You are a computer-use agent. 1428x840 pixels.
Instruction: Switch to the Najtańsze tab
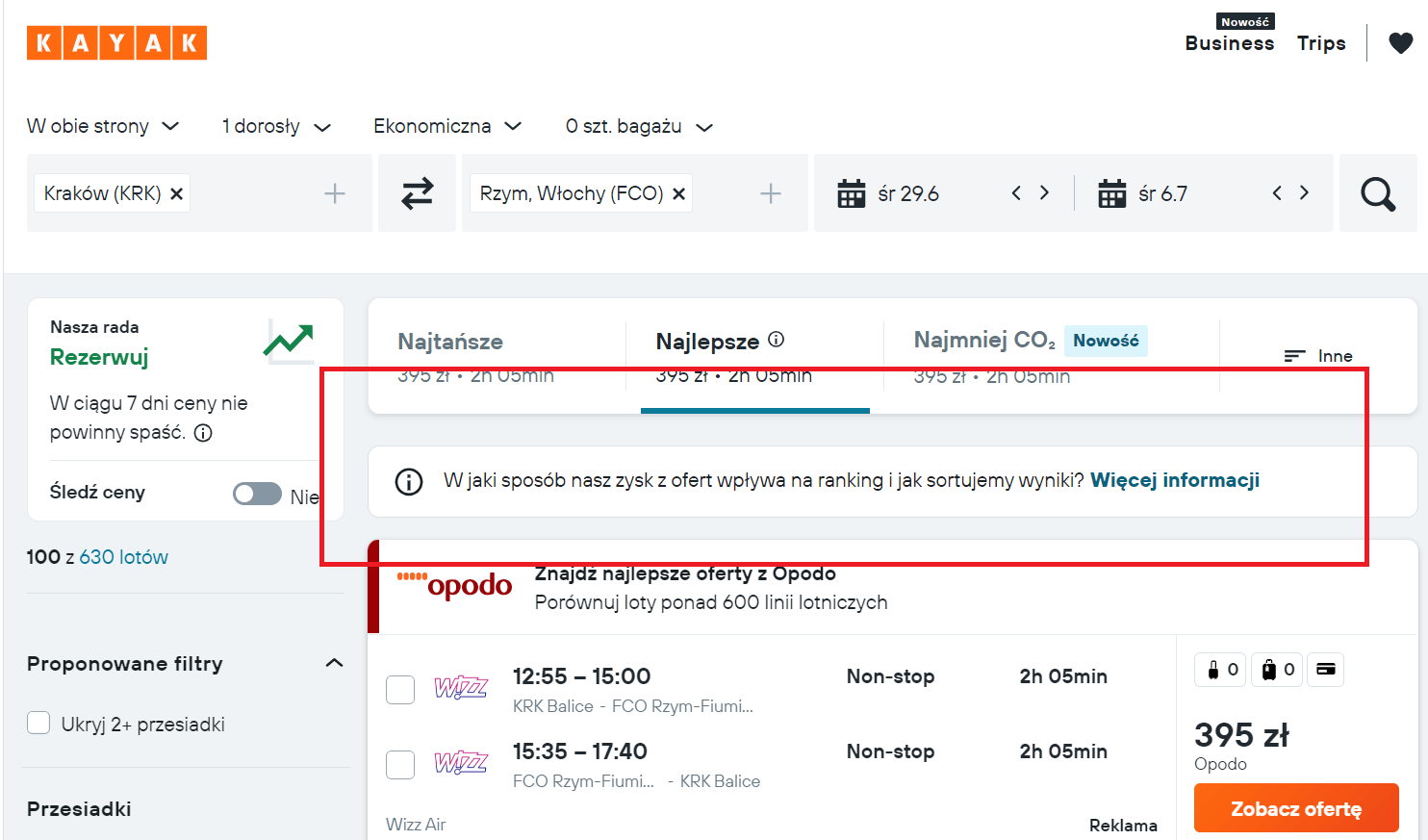click(x=450, y=342)
